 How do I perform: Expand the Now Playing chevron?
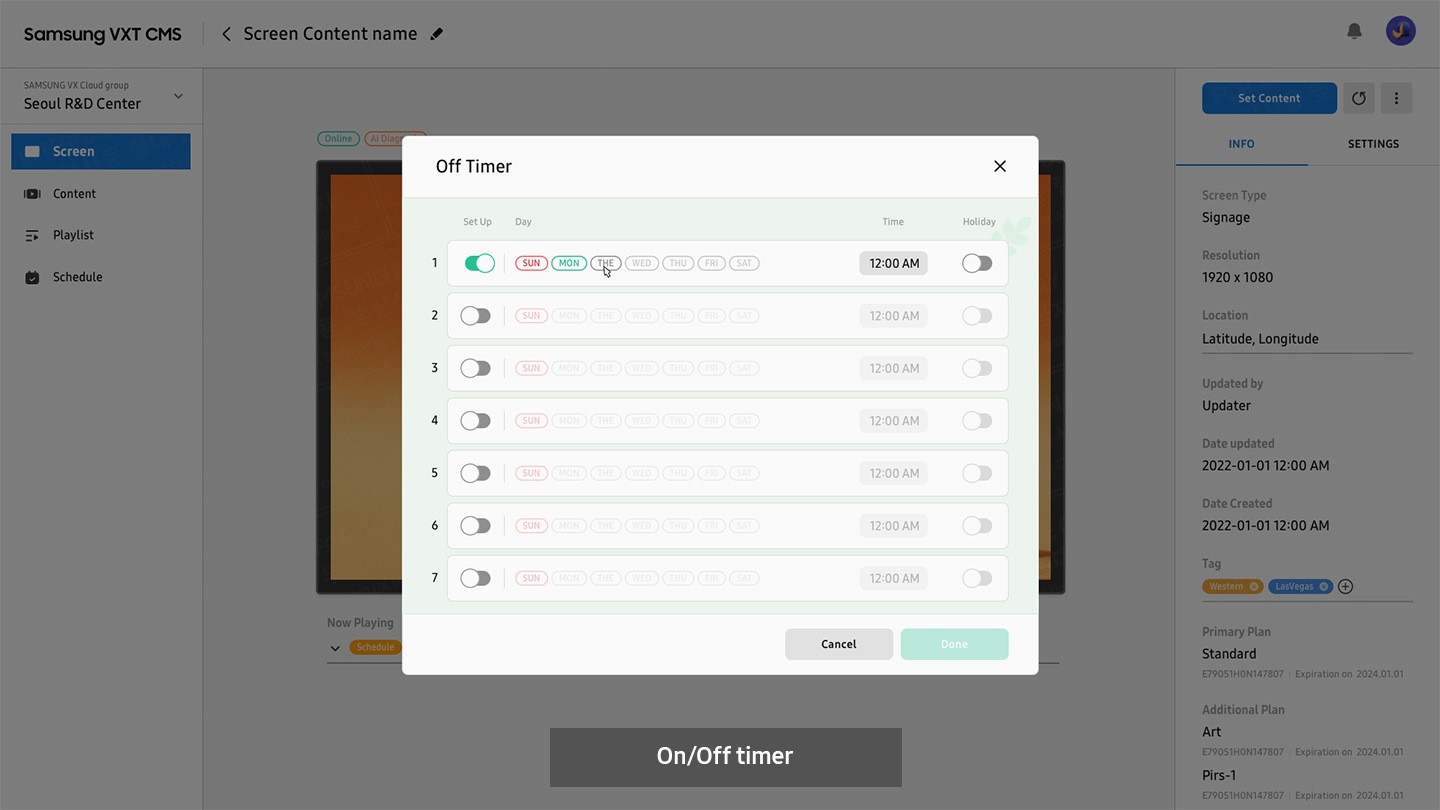coord(334,648)
